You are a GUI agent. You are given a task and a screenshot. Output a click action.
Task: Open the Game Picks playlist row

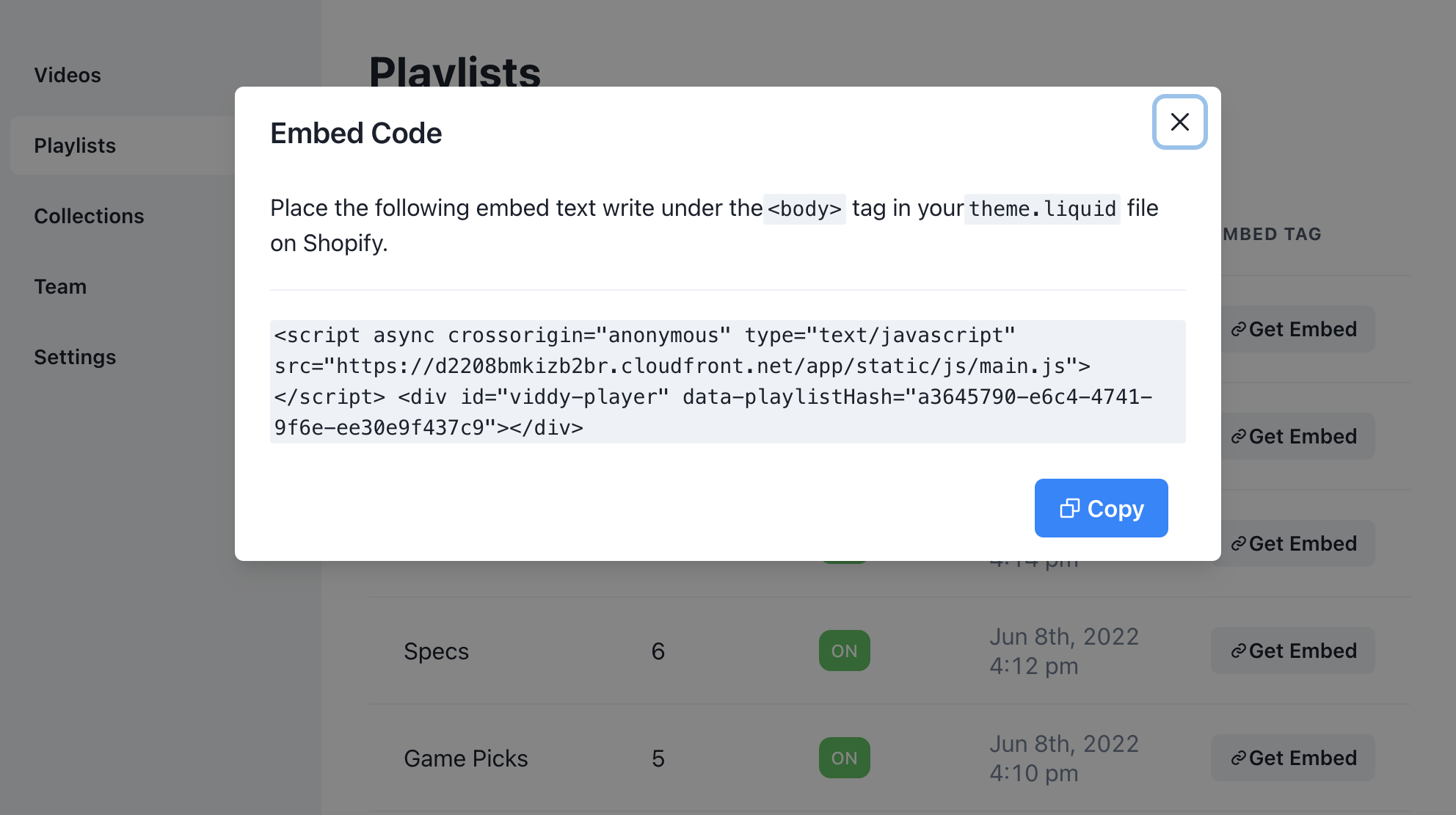(465, 758)
